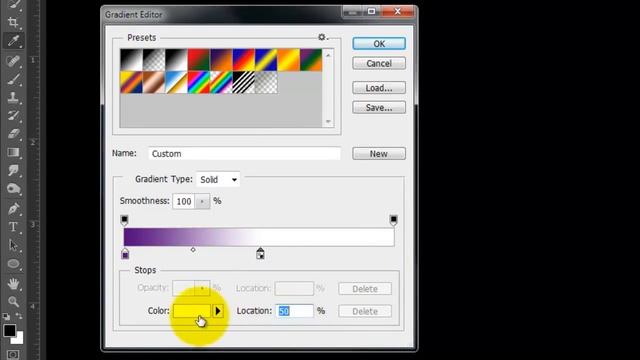Image resolution: width=640 pixels, height=360 pixels.
Task: Click Presets scrollbar up arrow
Action: click(x=328, y=55)
